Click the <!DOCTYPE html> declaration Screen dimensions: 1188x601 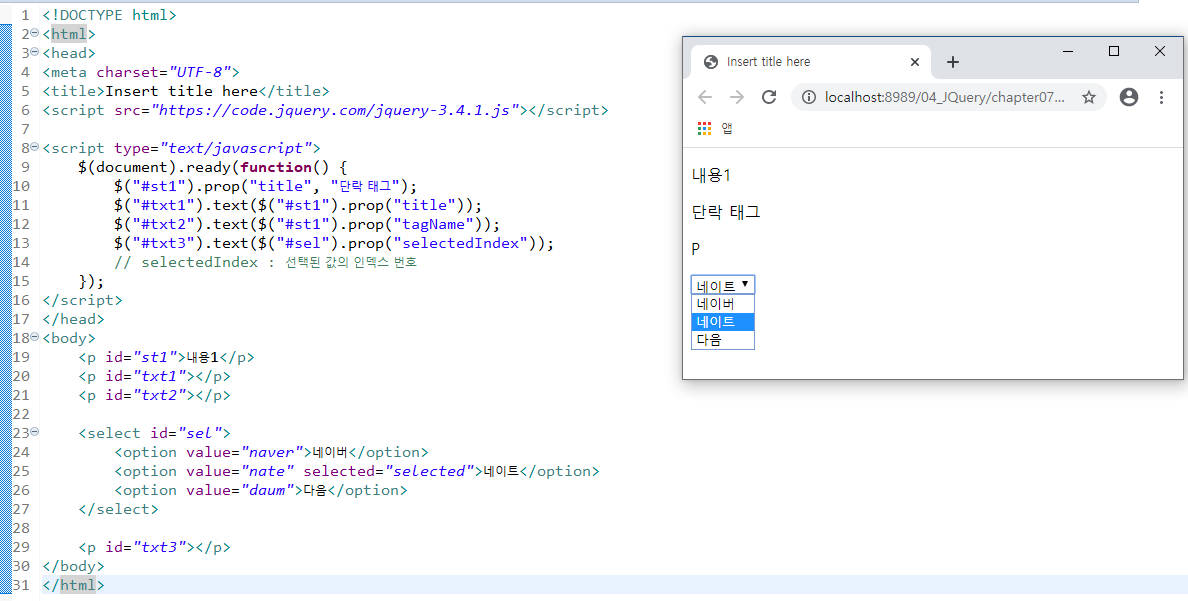pos(110,14)
